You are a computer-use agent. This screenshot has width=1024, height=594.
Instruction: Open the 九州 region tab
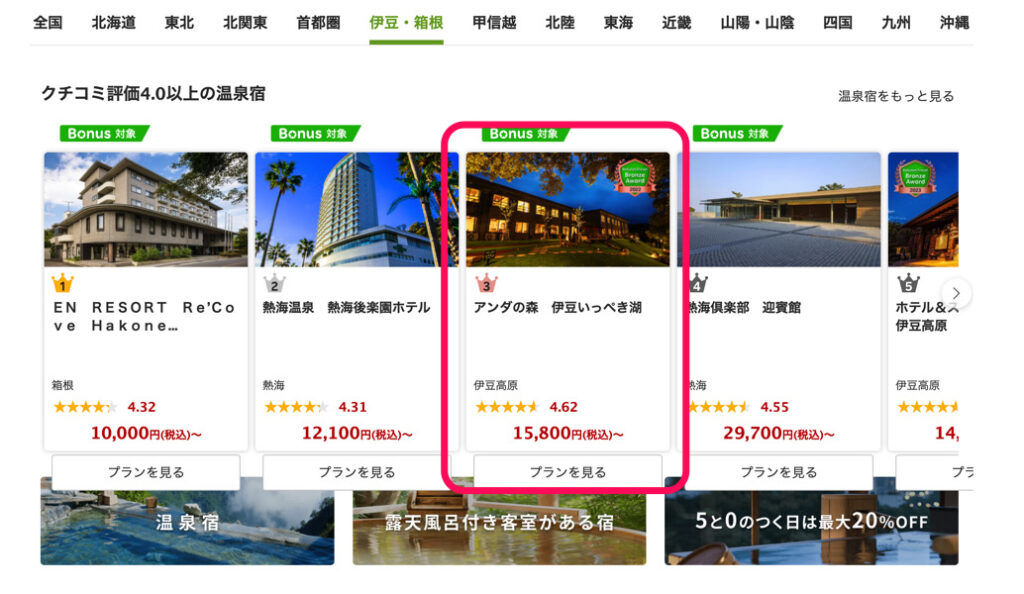(x=896, y=23)
